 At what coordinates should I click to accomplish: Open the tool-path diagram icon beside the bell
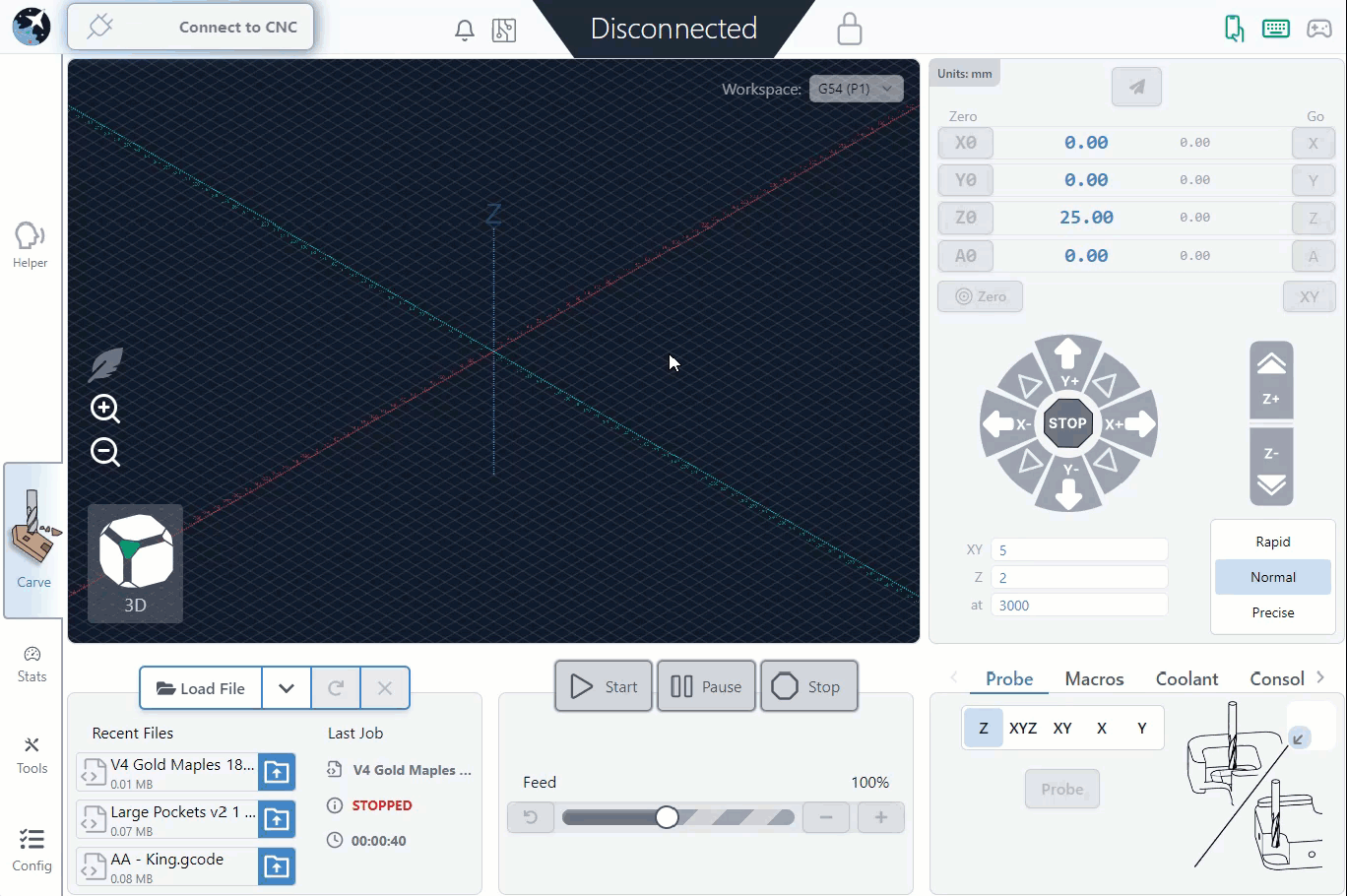[x=504, y=31]
